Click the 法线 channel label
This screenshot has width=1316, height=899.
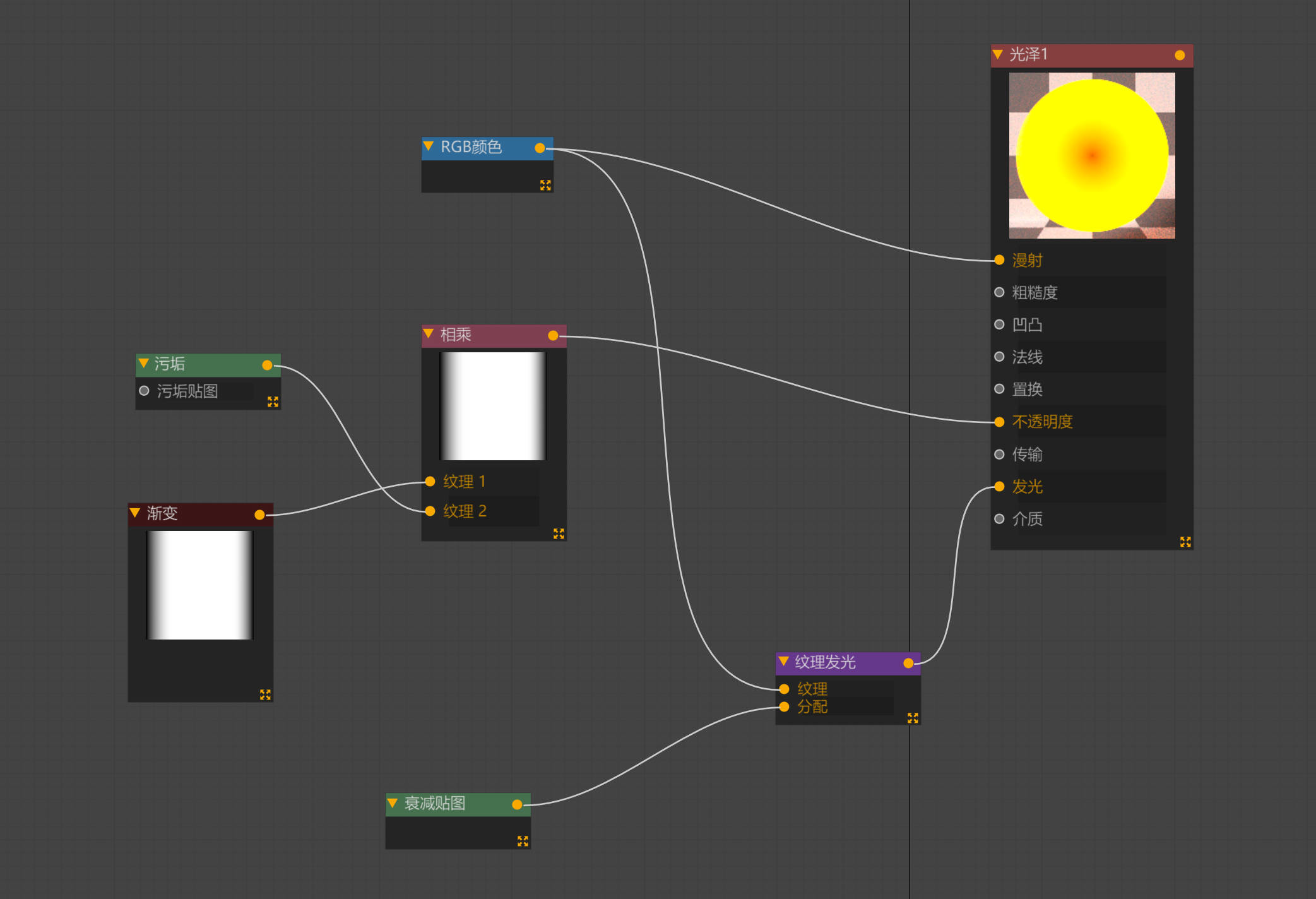(1028, 357)
